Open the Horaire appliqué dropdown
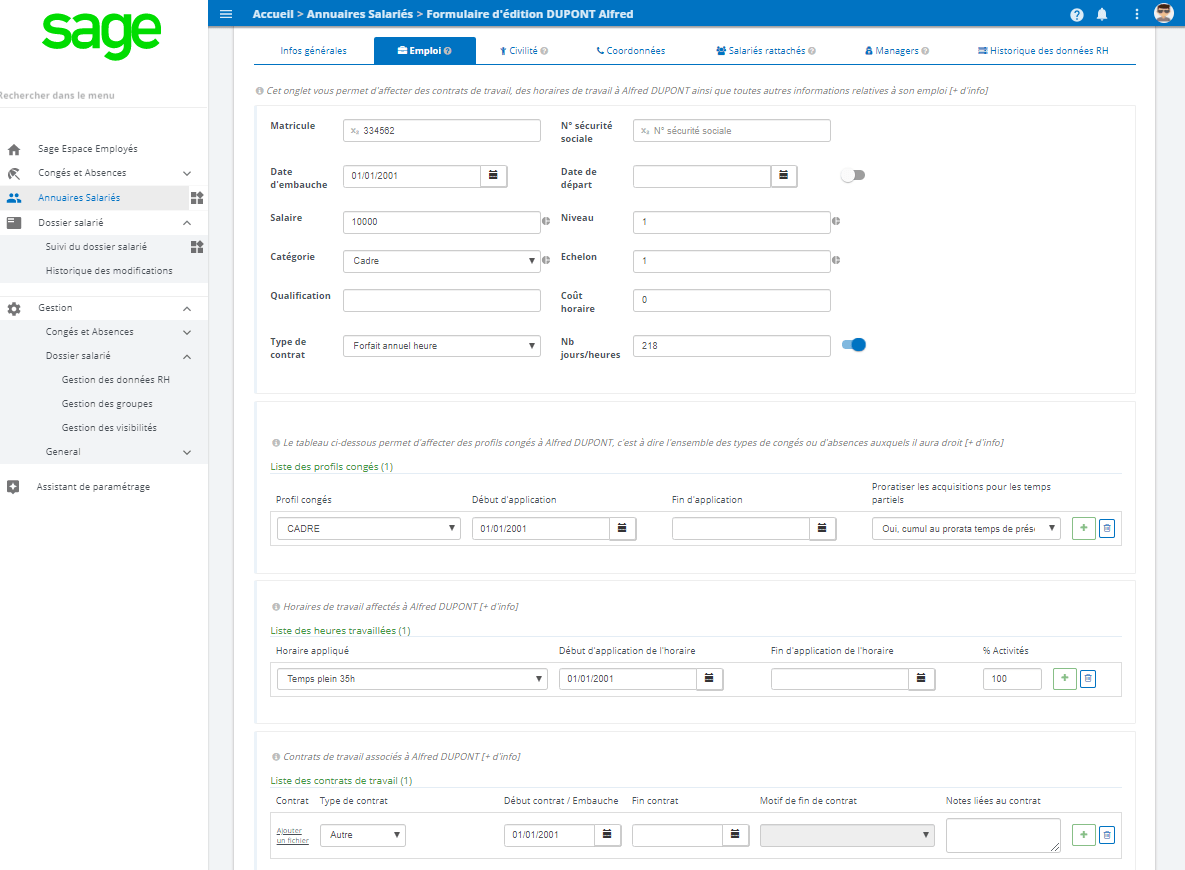Viewport: 1185px width, 870px height. pos(412,679)
